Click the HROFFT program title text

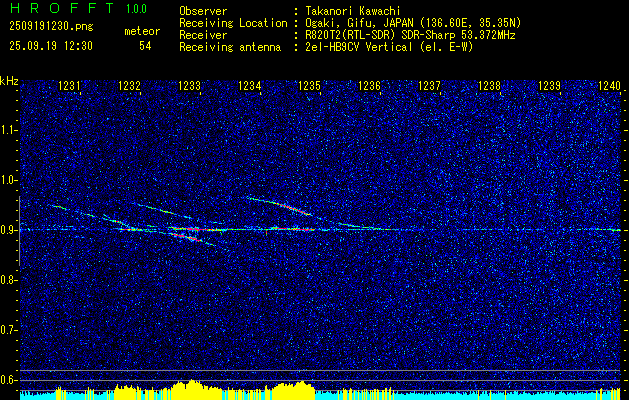pyautogui.click(x=62, y=8)
